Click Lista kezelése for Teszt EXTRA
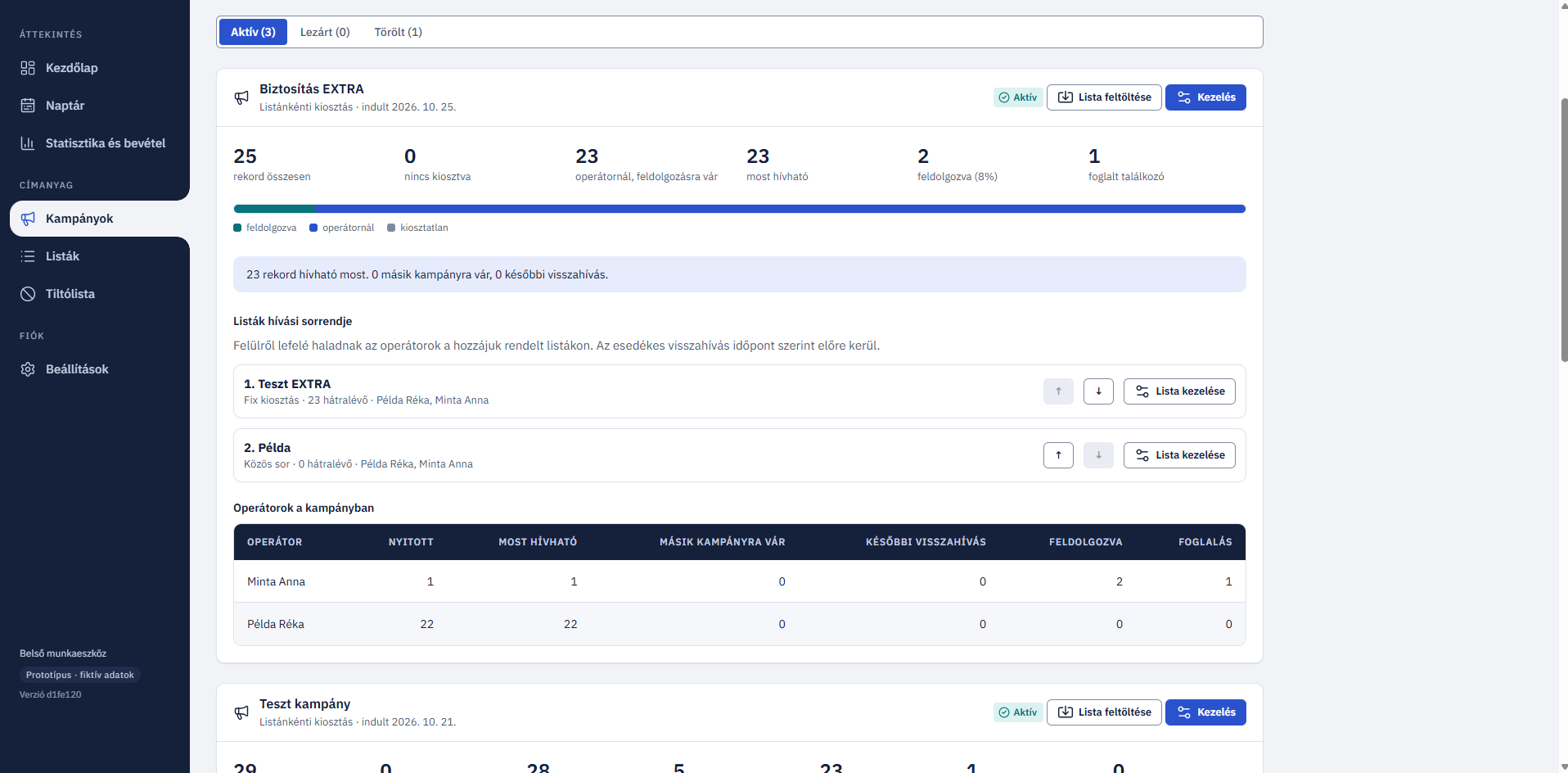 [1179, 391]
